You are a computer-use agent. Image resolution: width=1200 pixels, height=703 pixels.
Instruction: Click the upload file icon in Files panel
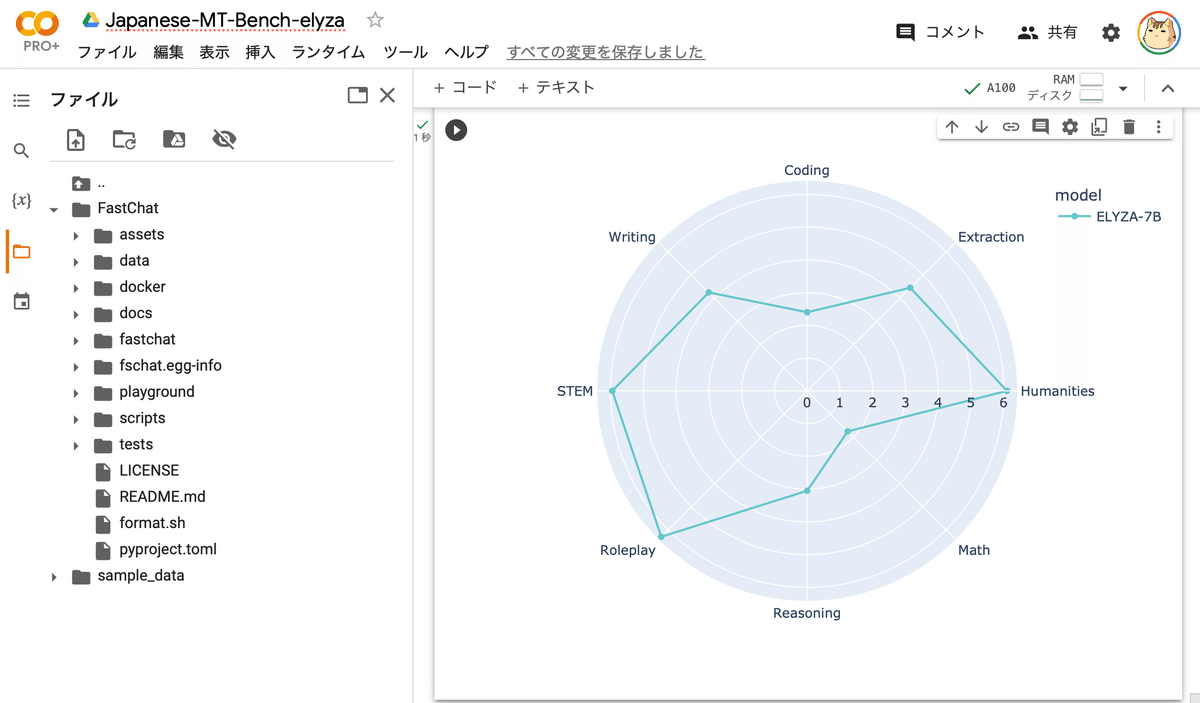click(76, 140)
